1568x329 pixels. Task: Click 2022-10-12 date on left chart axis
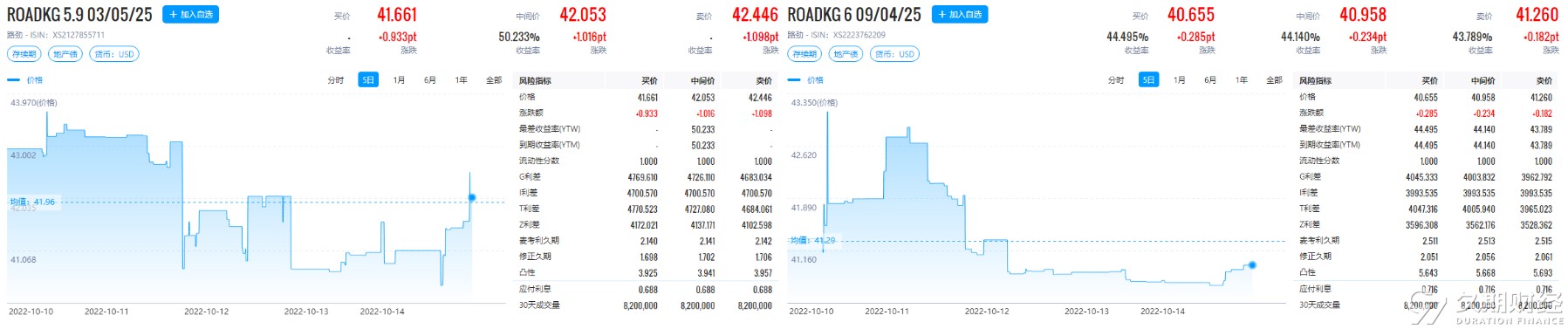coord(206,312)
